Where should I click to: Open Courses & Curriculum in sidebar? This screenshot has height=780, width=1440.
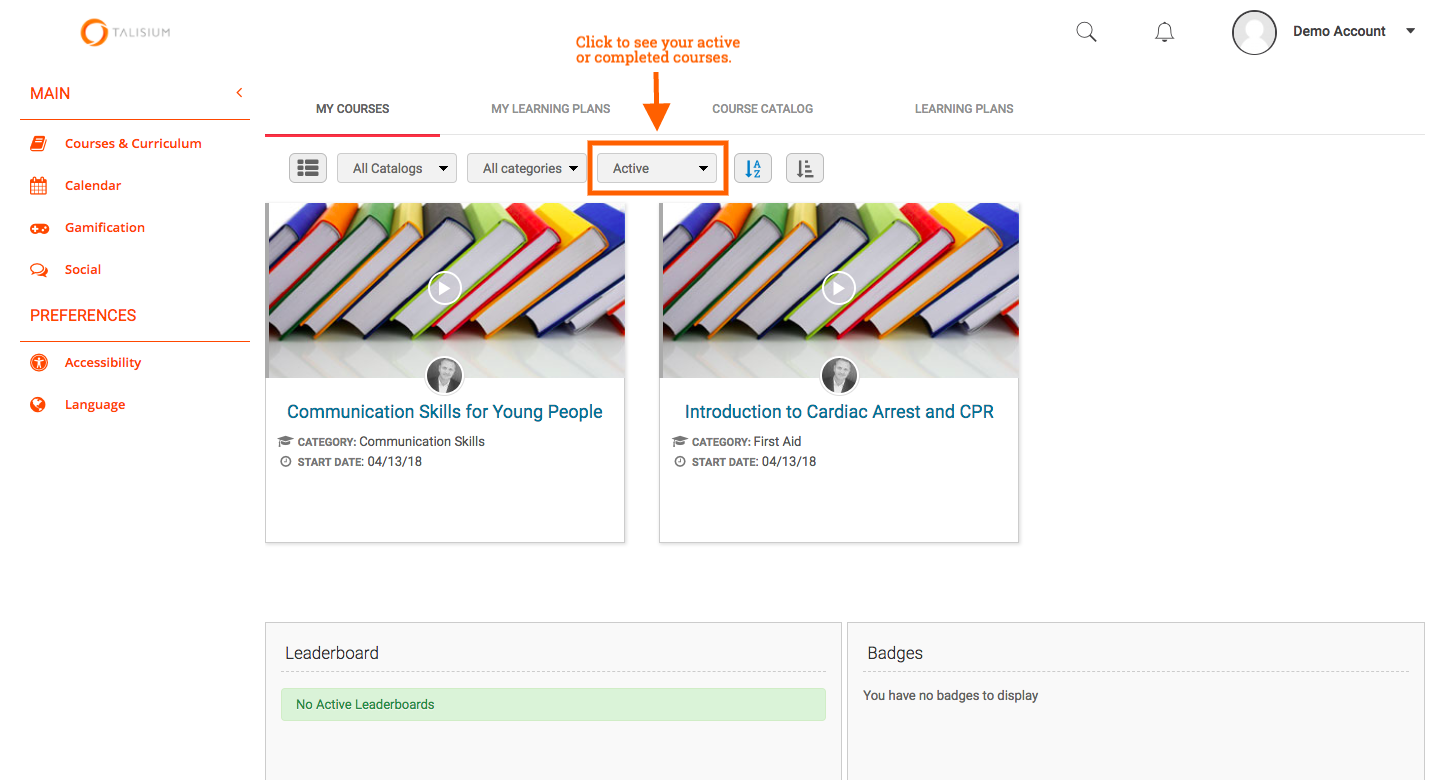click(x=133, y=143)
